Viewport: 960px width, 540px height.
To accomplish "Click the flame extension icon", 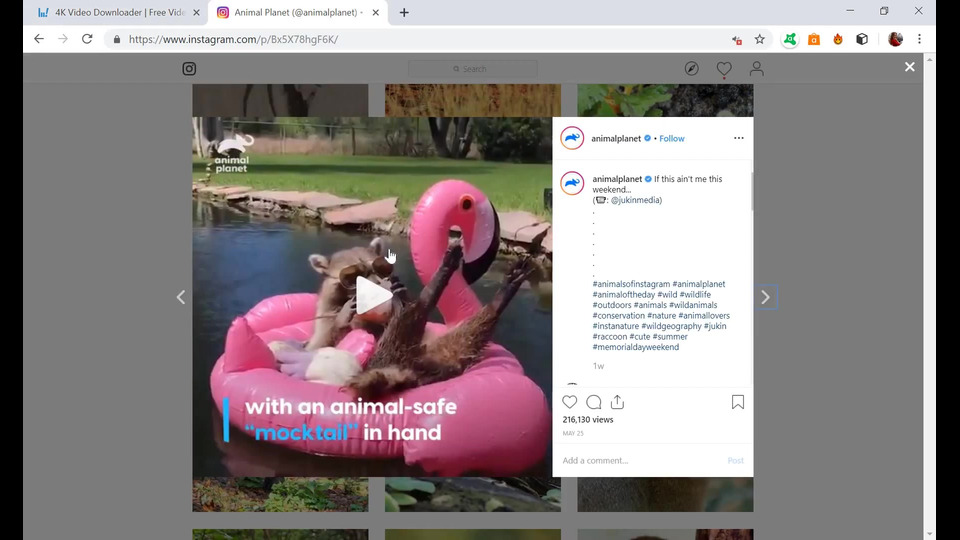I will coord(838,39).
